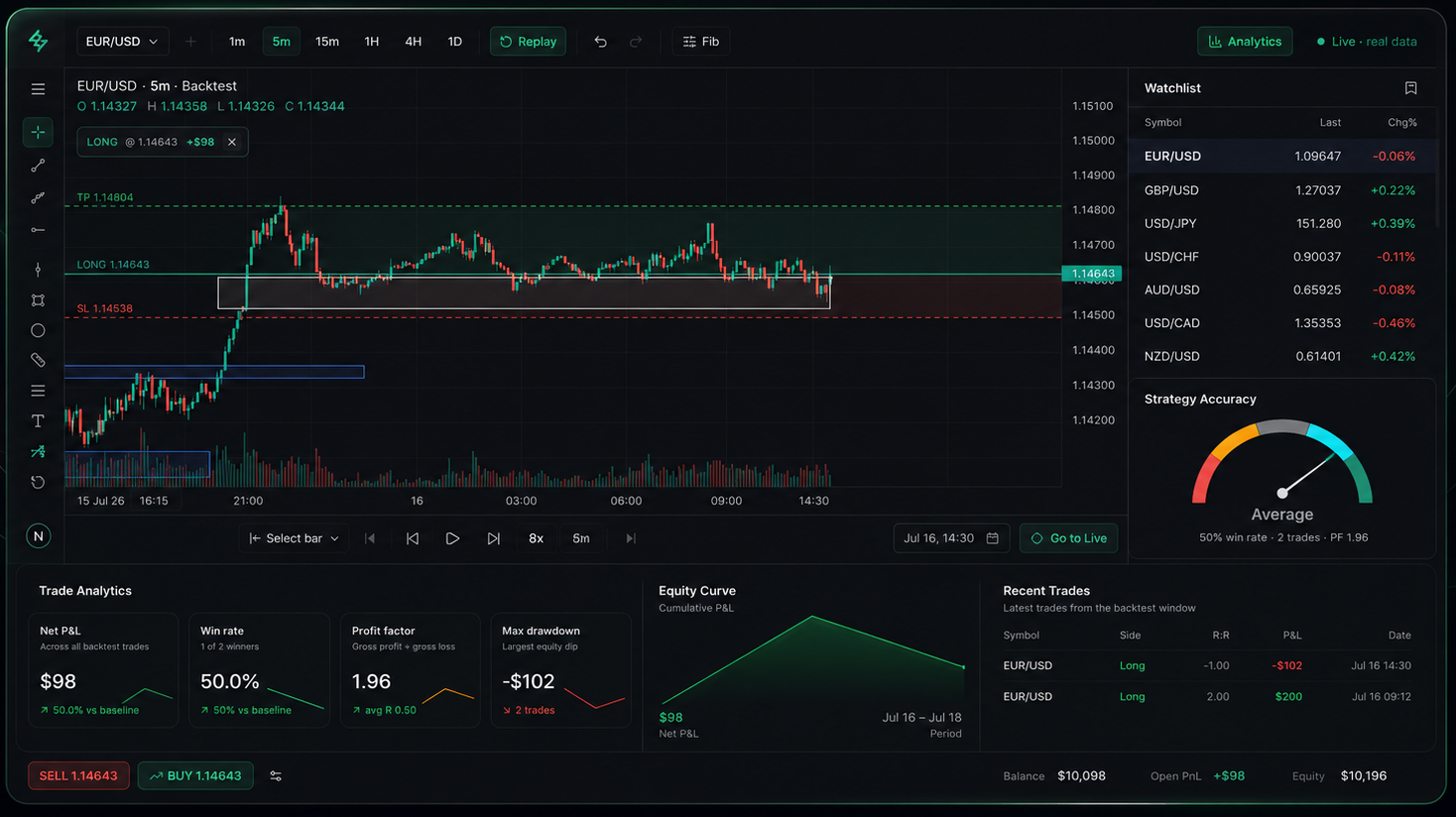Select USD/CHF row in Watchlist
The width and height of the screenshot is (1456, 817).
1281,256
